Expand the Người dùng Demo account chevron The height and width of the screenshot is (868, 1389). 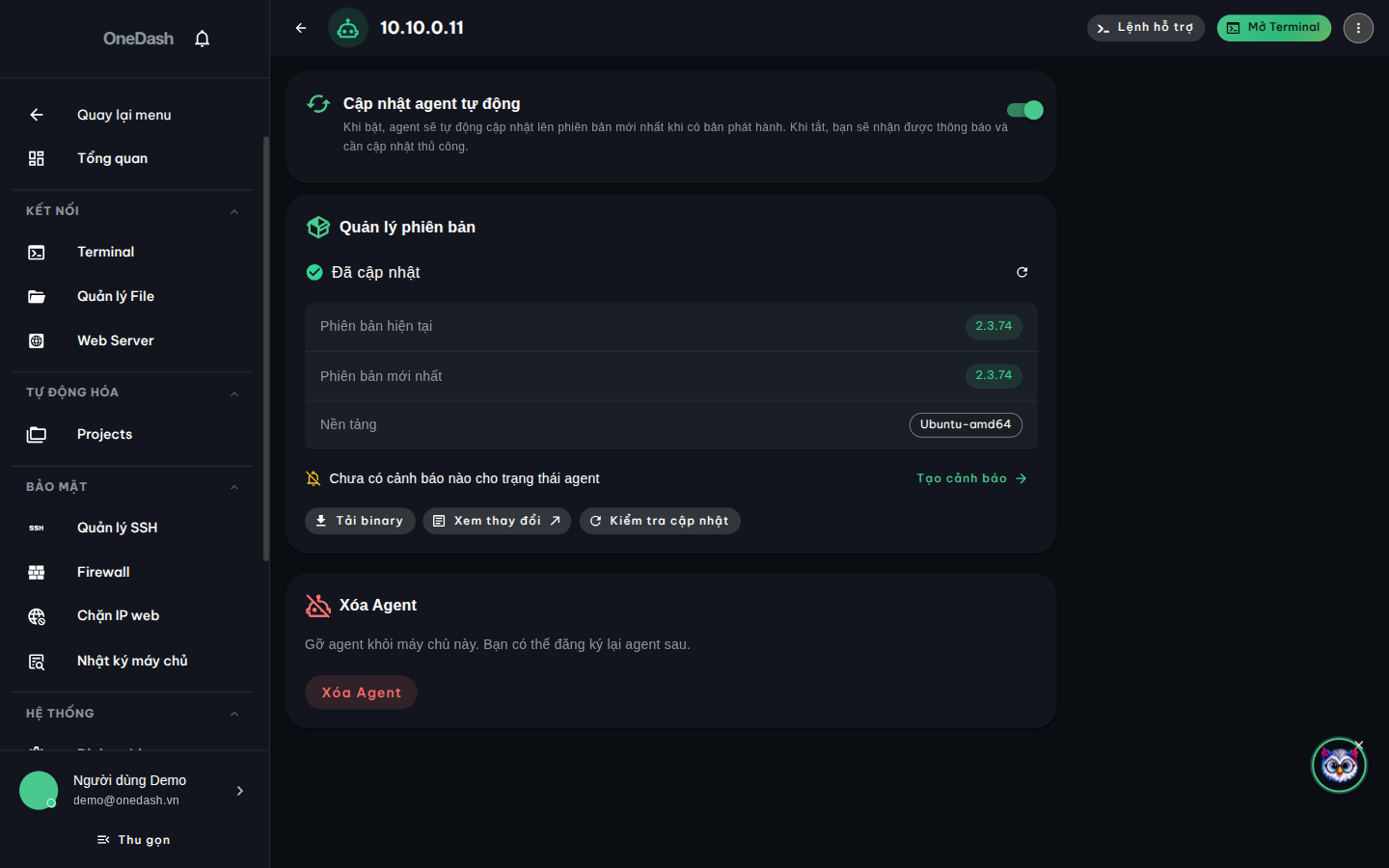pos(240,791)
